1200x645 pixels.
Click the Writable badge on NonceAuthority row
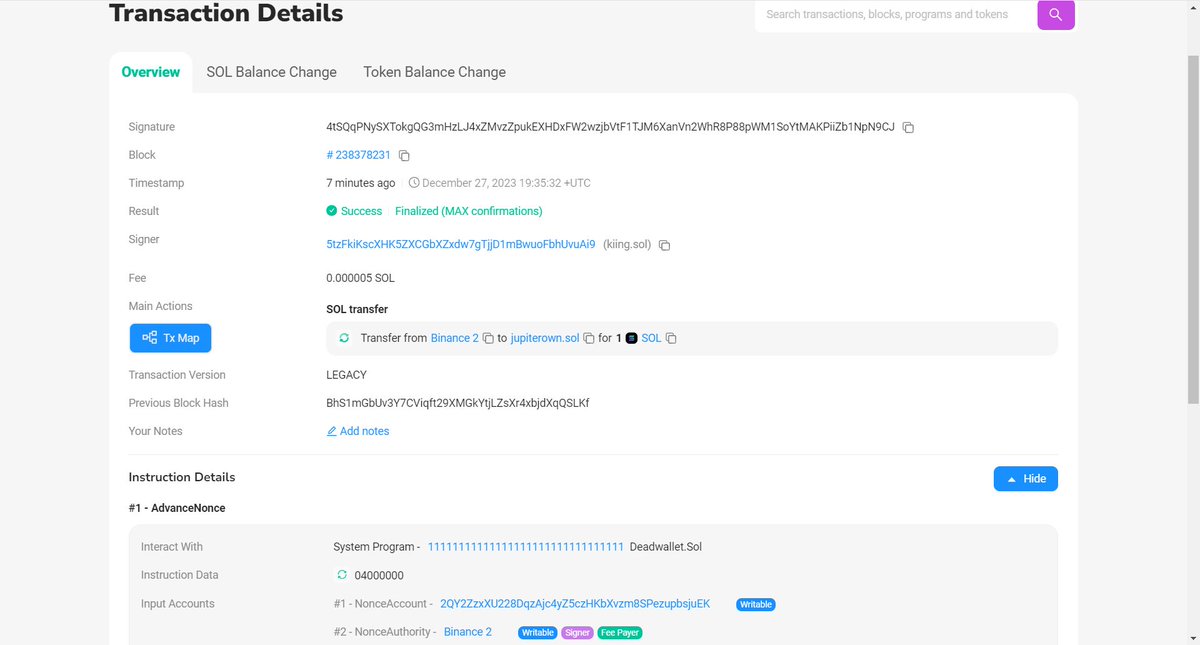coord(538,633)
